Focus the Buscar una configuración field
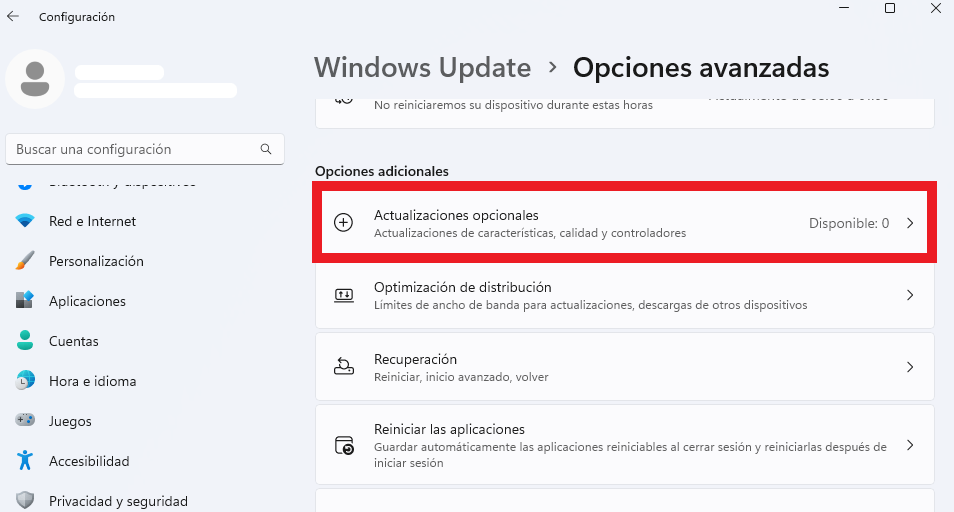This screenshot has width=954, height=512. [x=145, y=149]
